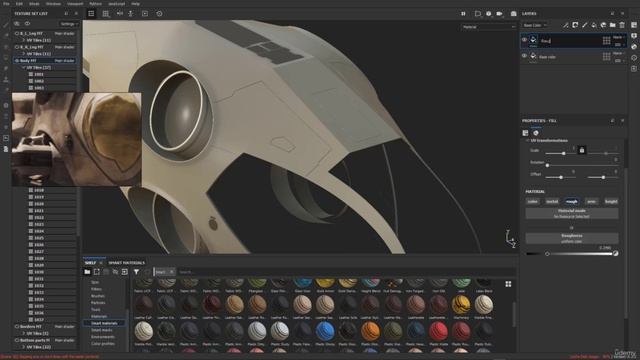Open the Material viewport mode dropdown
Viewport: 640px width, 360px height.
[489, 27]
